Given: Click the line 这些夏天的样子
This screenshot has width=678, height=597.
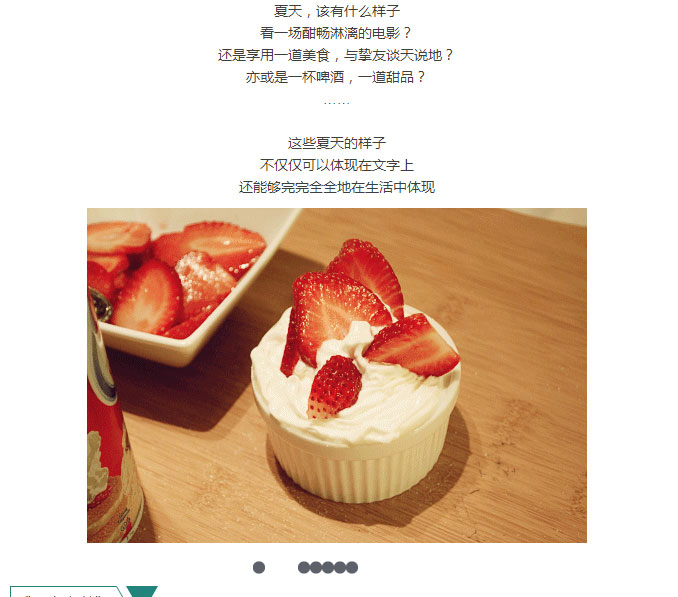Looking at the screenshot, I should coord(336,143).
